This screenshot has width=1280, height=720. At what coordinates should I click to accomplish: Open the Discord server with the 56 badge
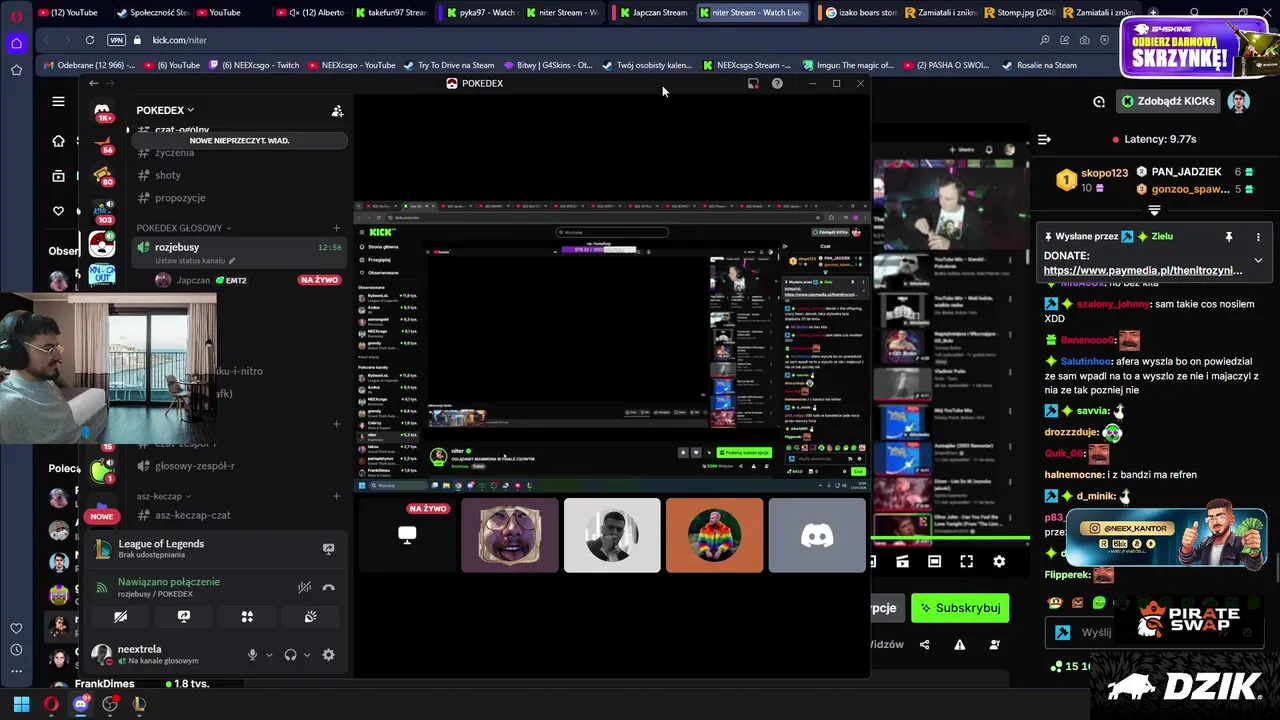point(102,143)
